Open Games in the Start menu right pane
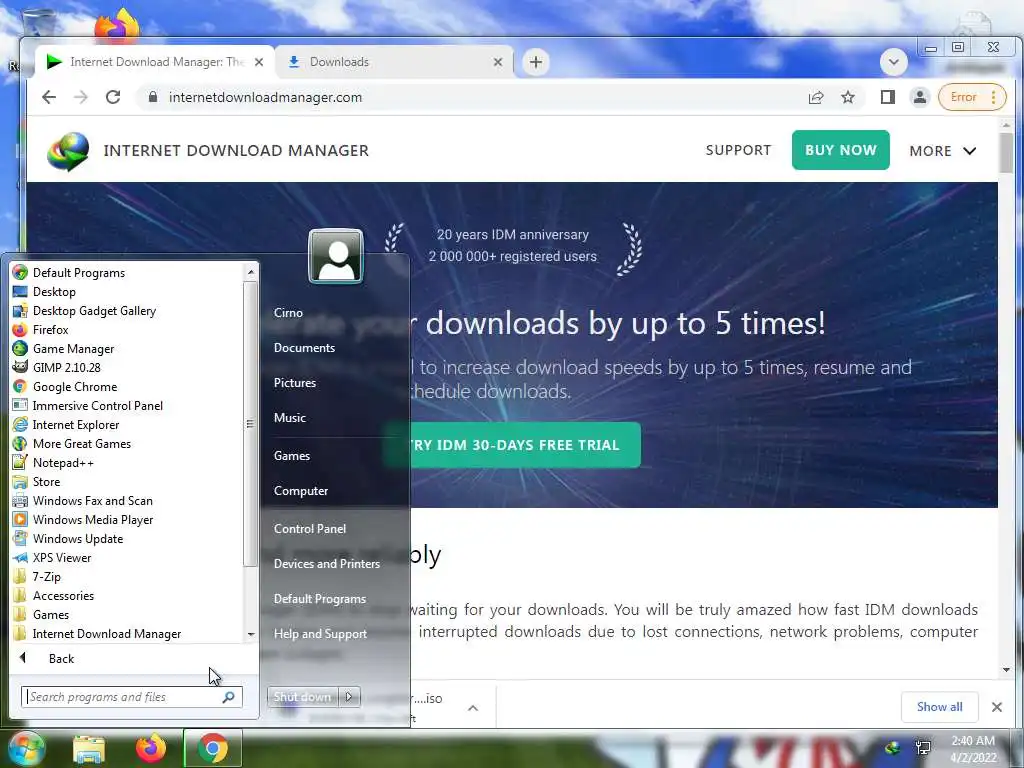 (292, 456)
